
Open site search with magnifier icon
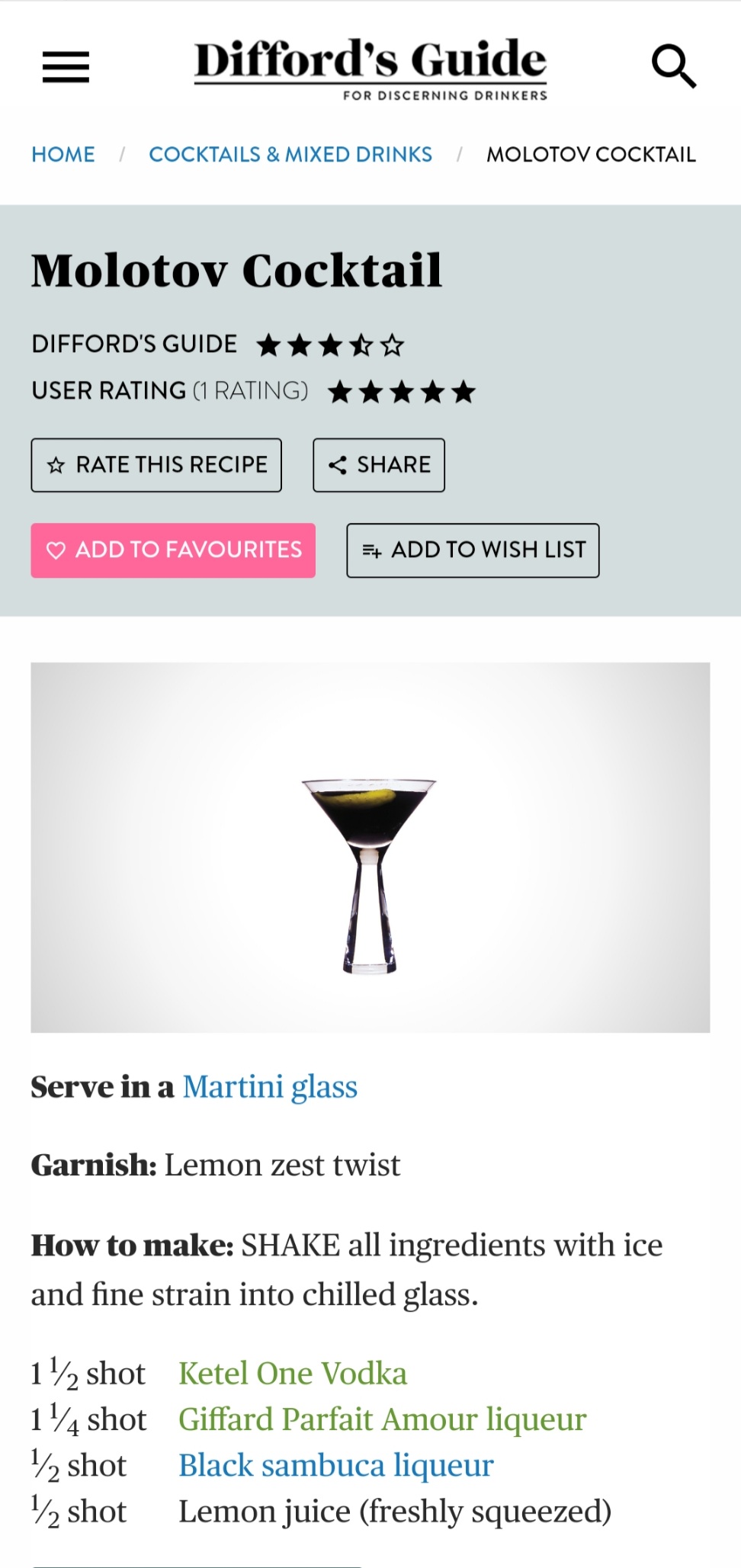pos(674,66)
